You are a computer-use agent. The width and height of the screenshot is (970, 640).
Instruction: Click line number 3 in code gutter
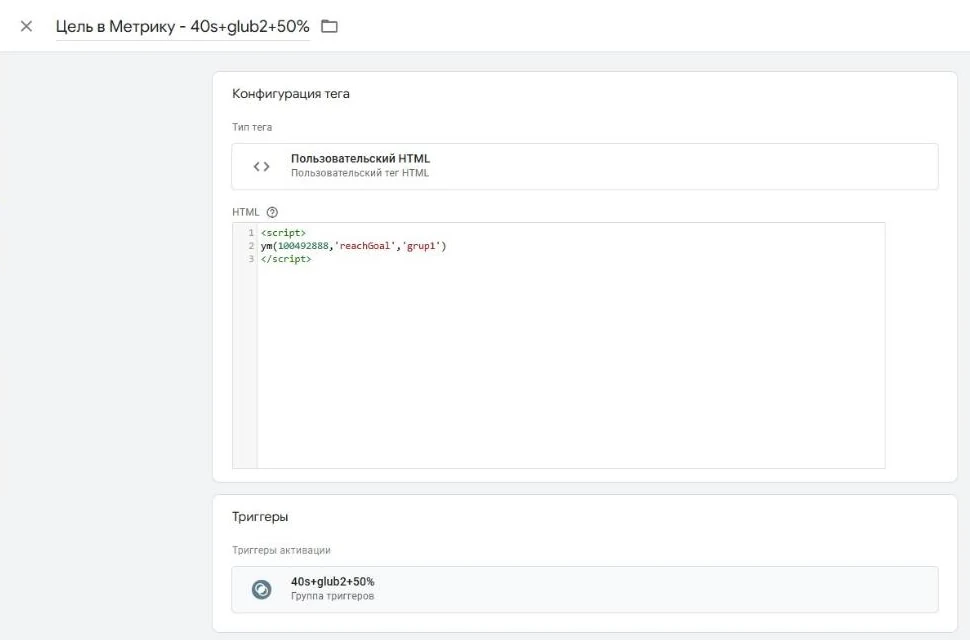point(251,258)
